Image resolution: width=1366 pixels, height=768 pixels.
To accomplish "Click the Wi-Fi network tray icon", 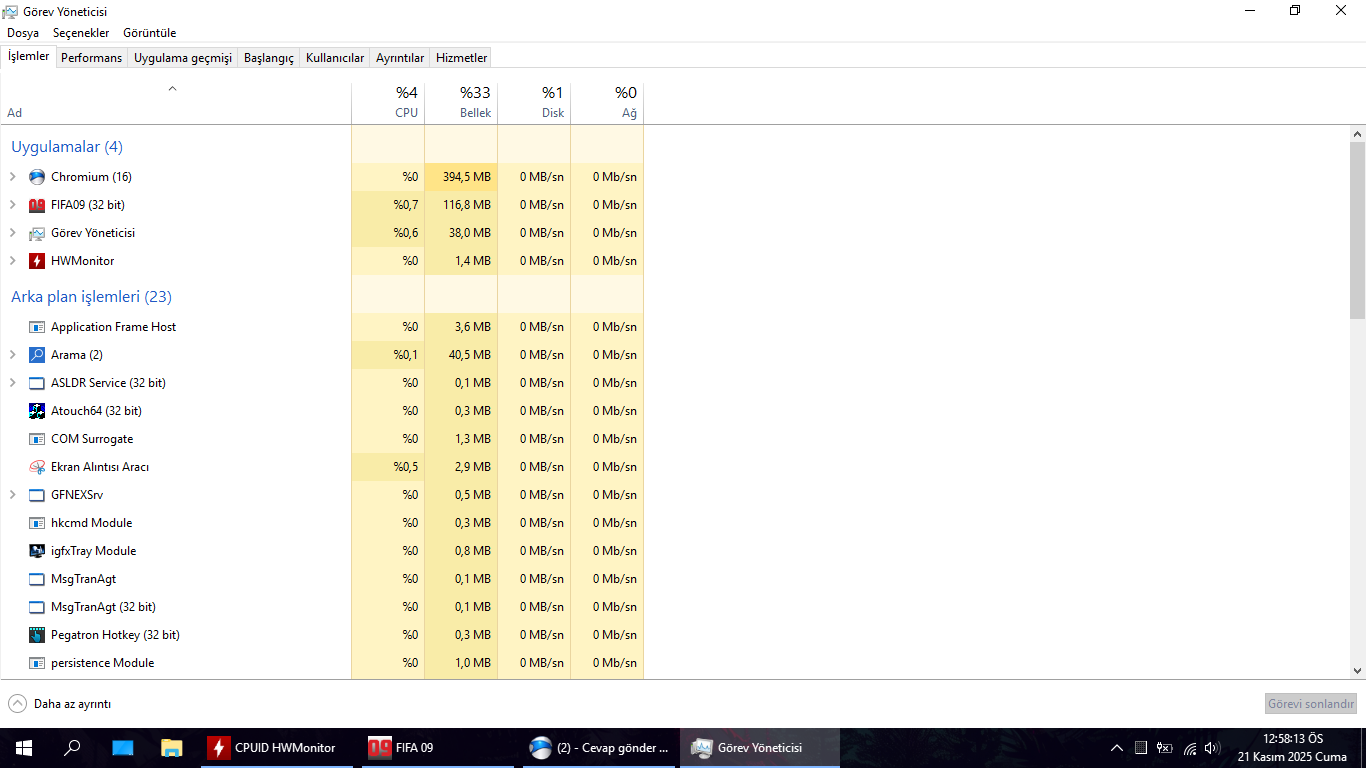I will pos(1189,748).
